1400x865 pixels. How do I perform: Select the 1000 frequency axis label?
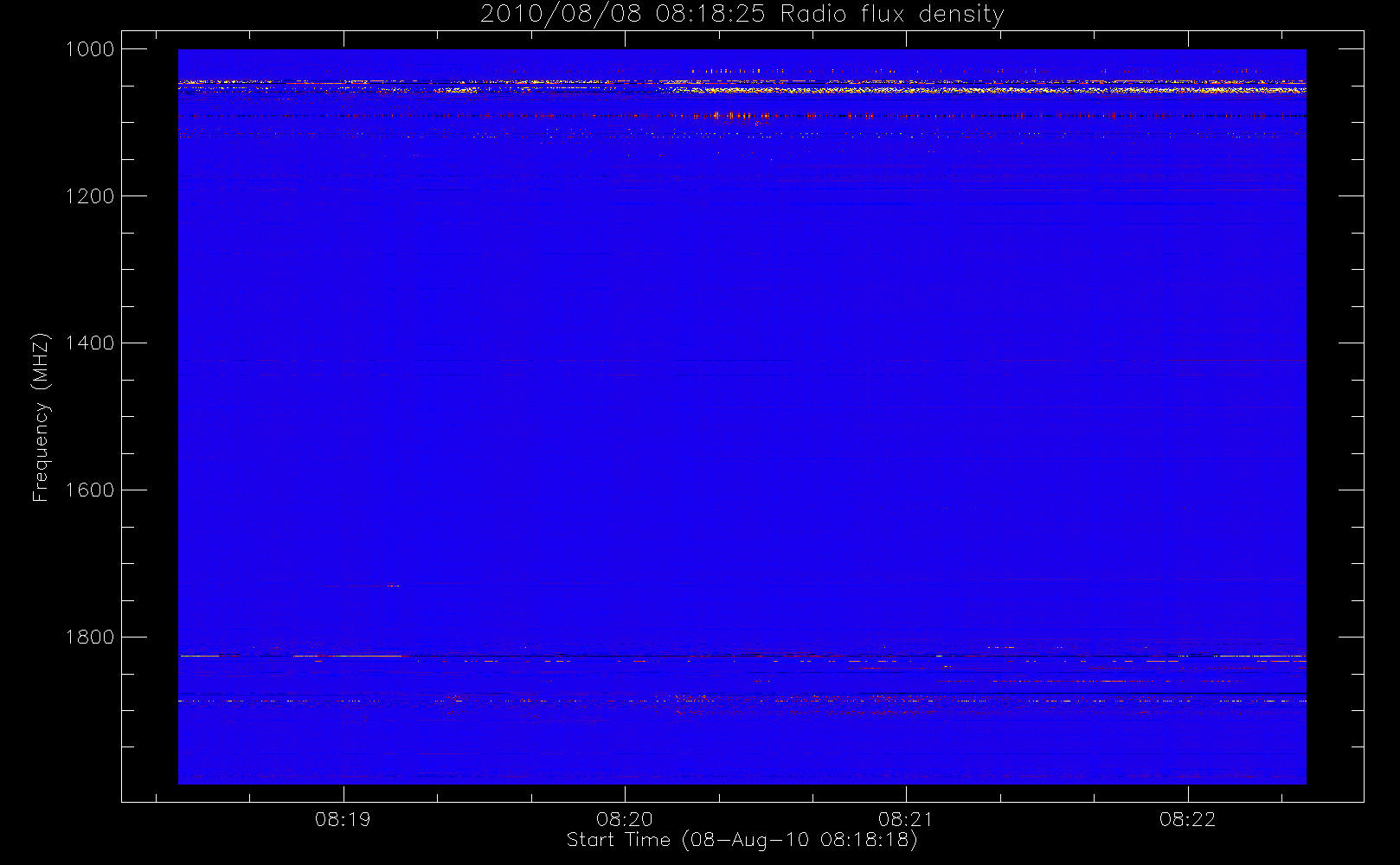coord(90,49)
